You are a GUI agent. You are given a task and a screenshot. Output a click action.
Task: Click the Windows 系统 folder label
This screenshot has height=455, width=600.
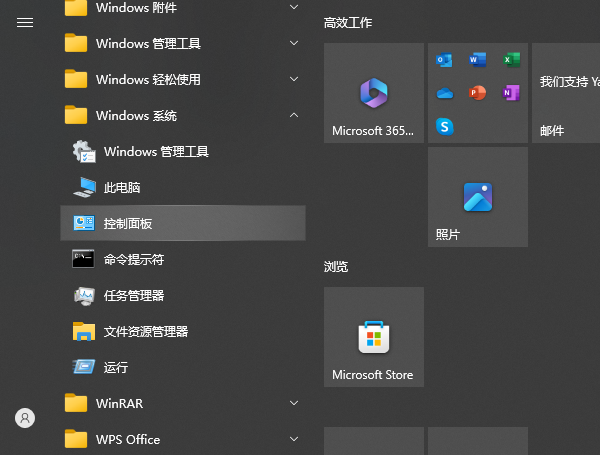click(x=136, y=116)
